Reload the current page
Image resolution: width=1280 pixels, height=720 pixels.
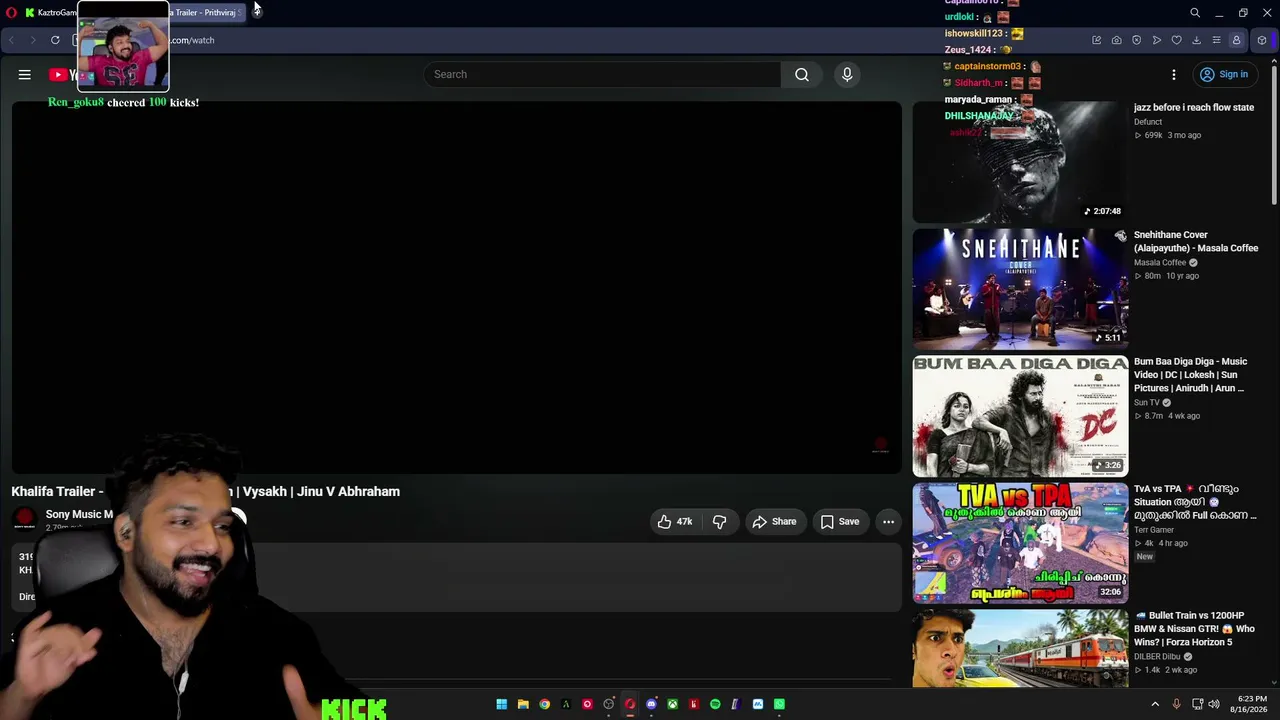(55, 40)
